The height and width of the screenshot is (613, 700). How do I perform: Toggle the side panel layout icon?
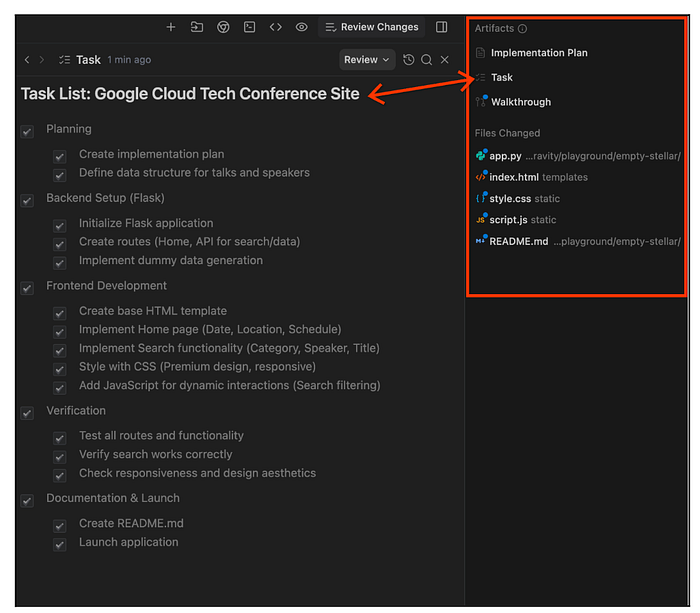[x=442, y=27]
